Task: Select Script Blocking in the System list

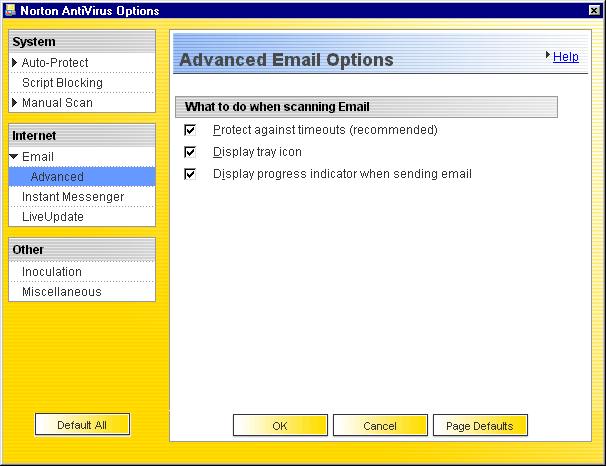Action: 62,83
